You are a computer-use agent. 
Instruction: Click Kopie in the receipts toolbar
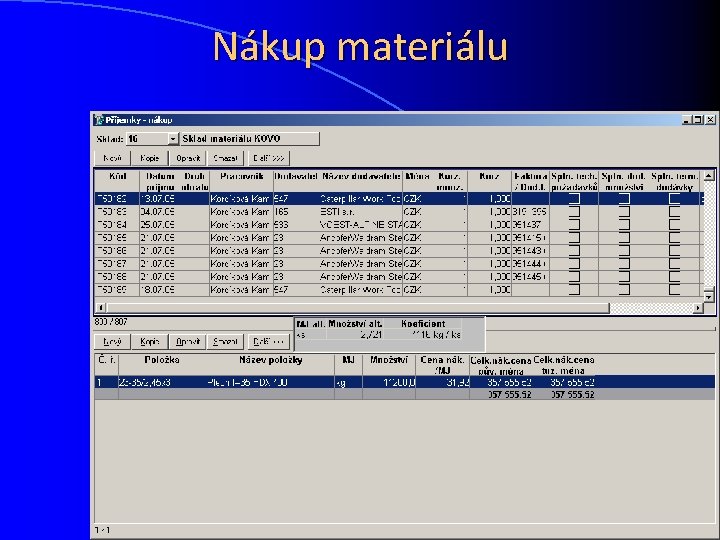tap(150, 158)
